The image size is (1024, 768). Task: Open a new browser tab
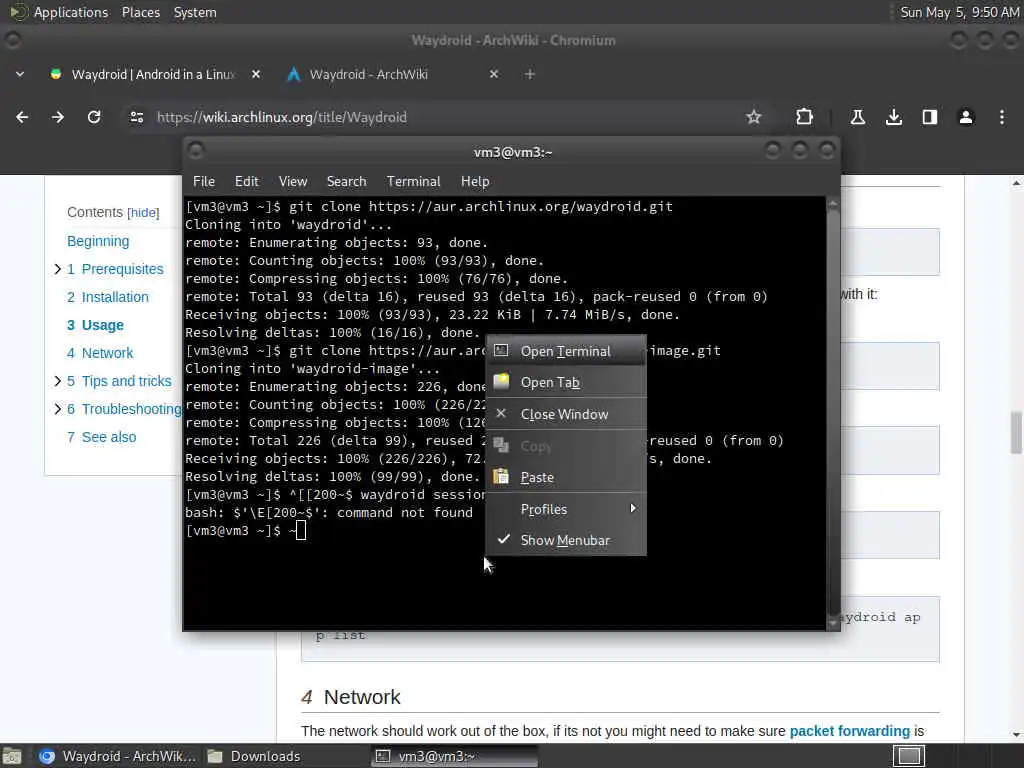click(x=530, y=74)
